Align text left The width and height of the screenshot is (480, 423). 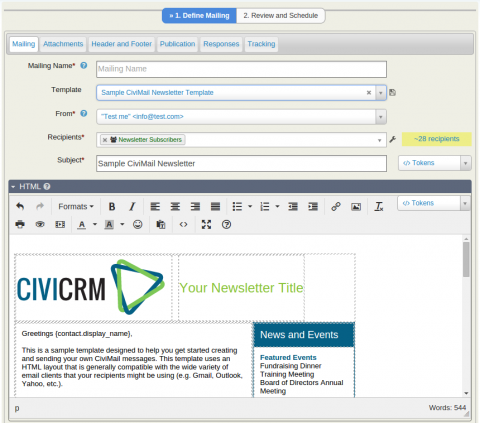(x=155, y=207)
